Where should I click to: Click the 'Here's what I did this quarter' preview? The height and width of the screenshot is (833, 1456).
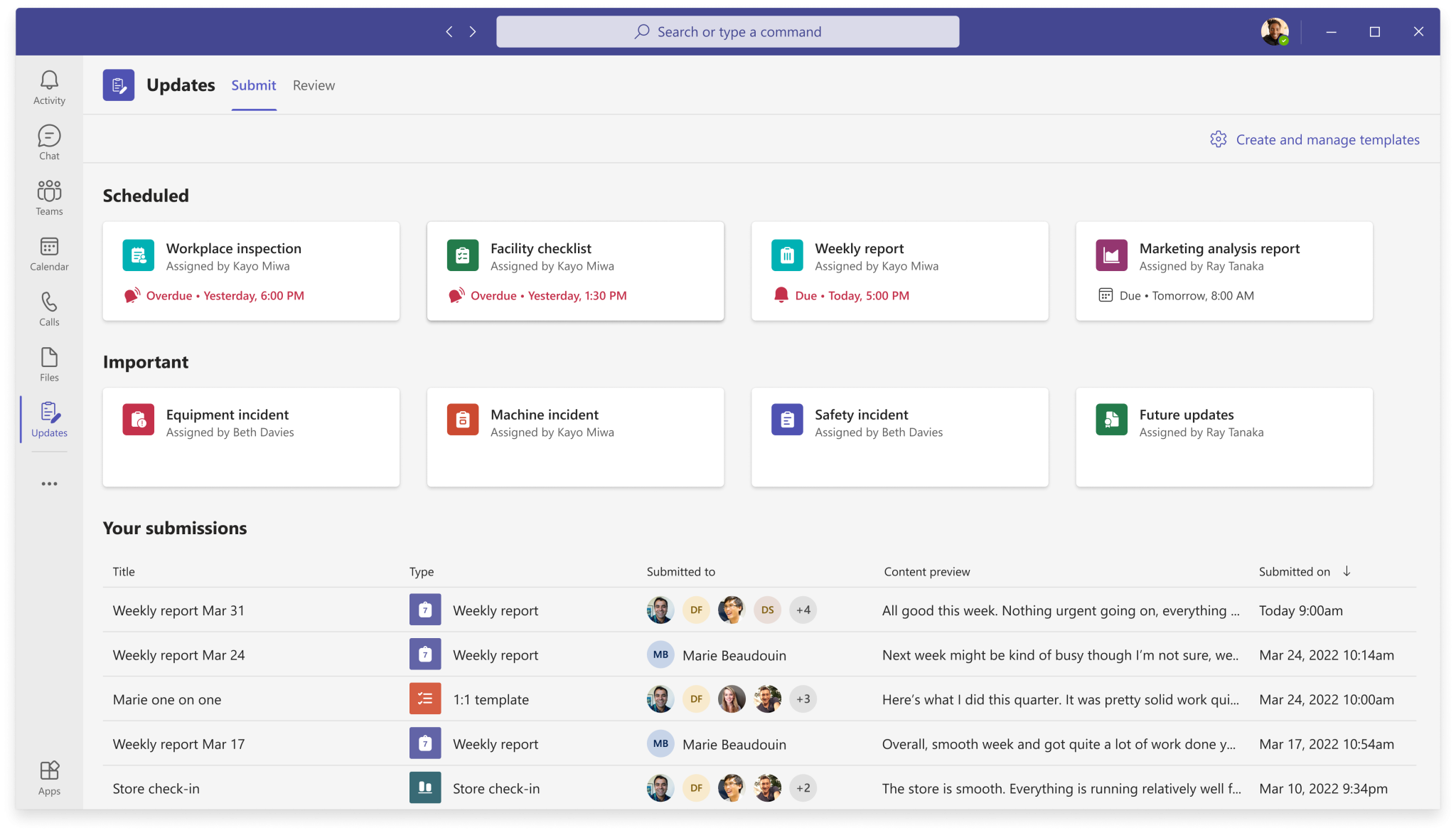(x=1060, y=699)
